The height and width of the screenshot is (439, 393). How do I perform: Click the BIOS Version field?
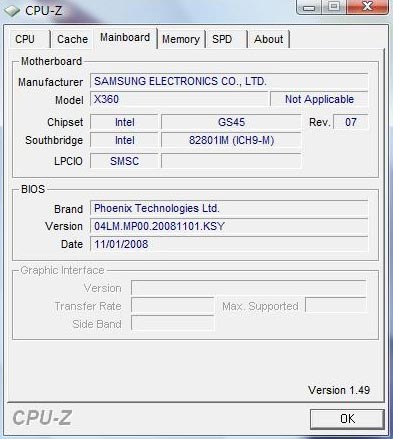coord(229,226)
